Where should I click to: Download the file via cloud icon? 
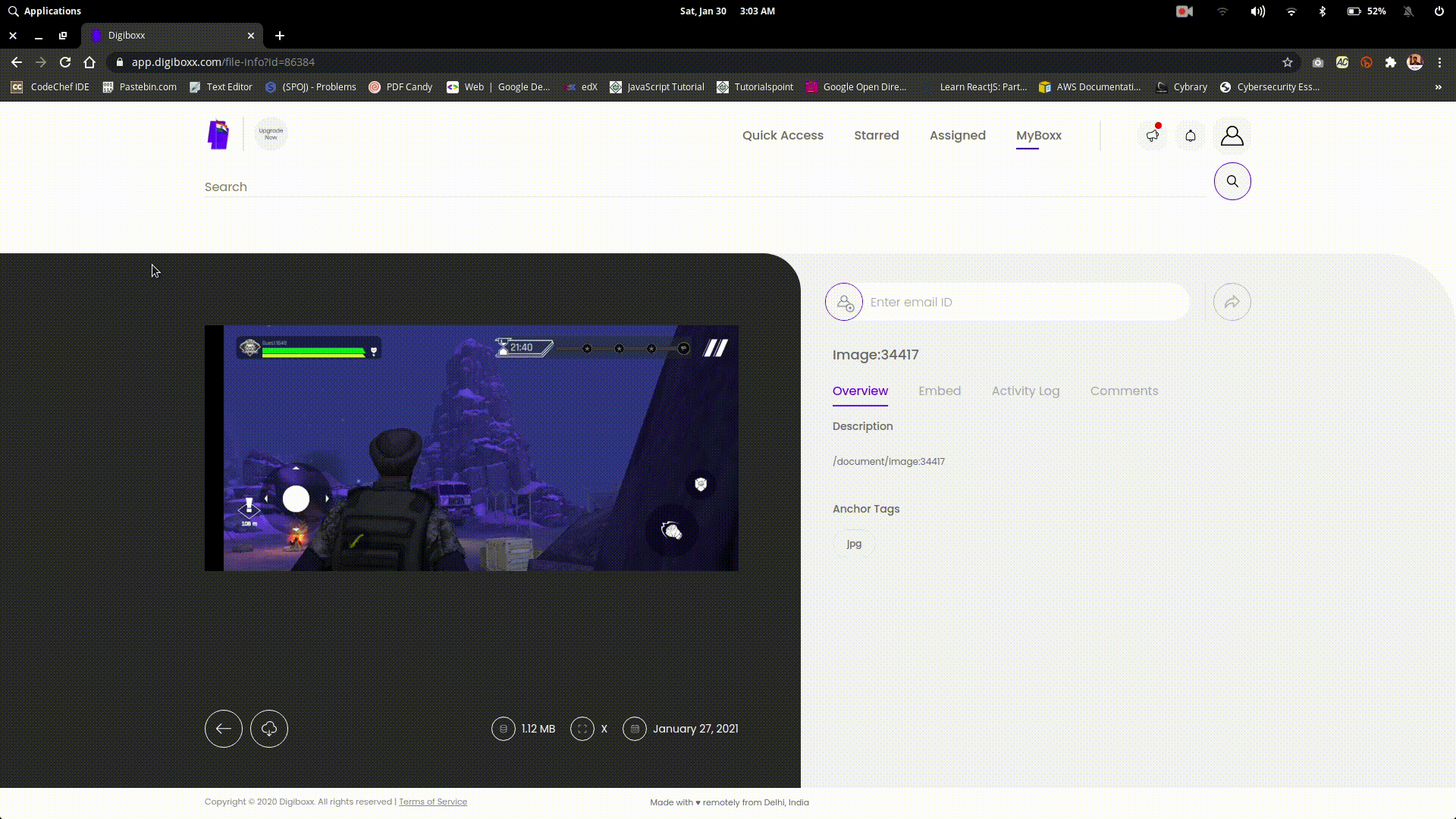269,729
